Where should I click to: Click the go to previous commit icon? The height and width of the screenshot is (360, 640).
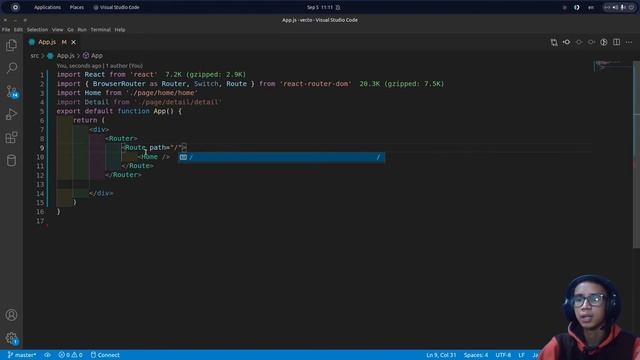(x=567, y=42)
